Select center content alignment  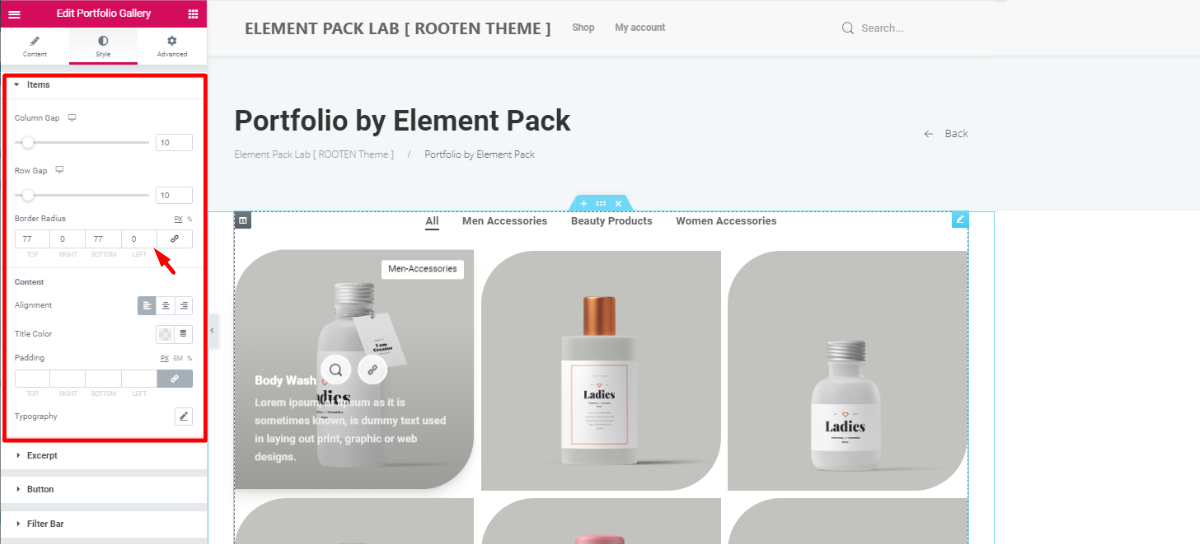pyautogui.click(x=166, y=305)
